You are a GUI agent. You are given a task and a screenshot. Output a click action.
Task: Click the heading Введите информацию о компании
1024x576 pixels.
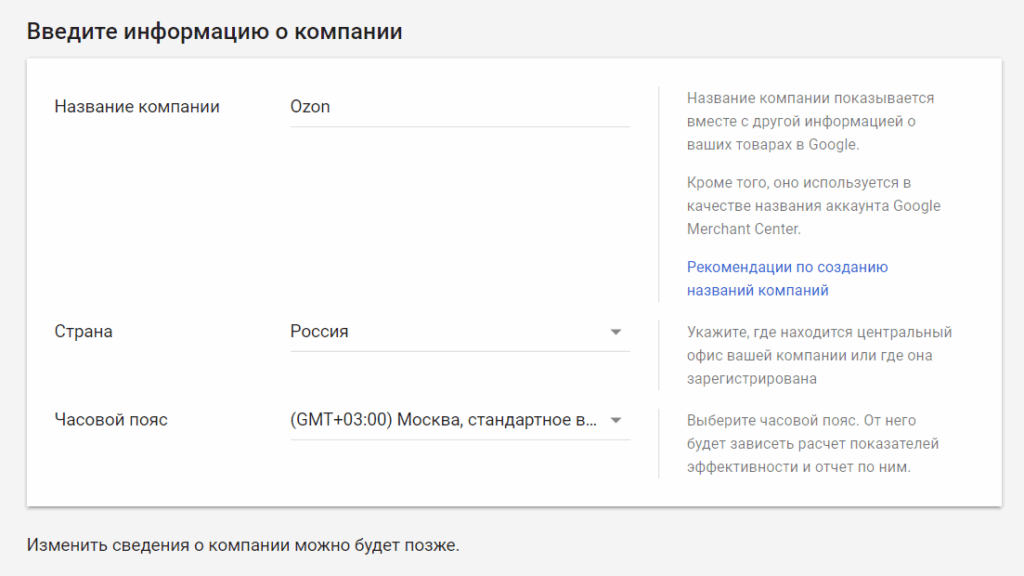(x=214, y=31)
